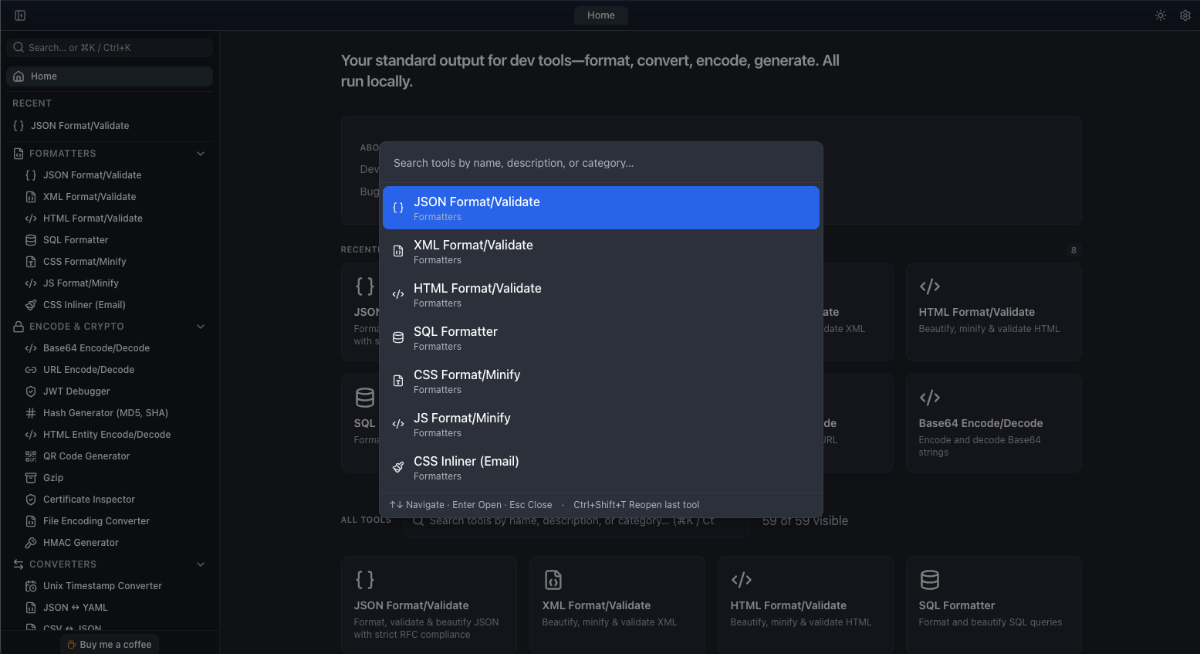Select the QR Code Generator tool

pos(86,455)
